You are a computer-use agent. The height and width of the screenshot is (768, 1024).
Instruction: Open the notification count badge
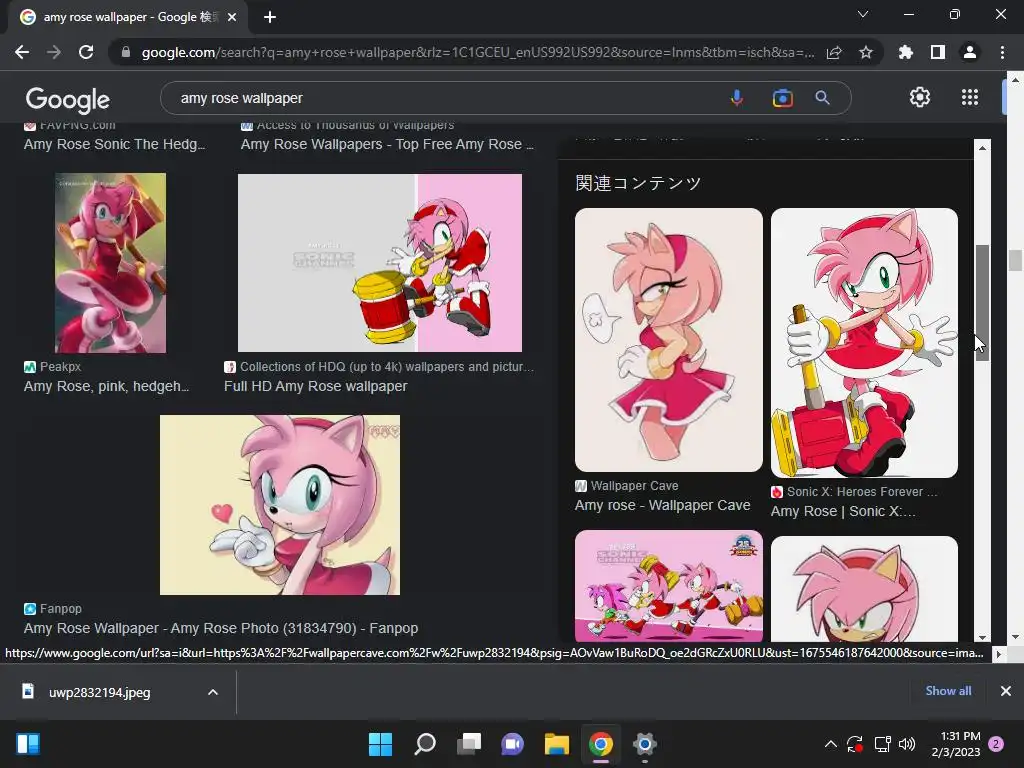click(x=996, y=744)
